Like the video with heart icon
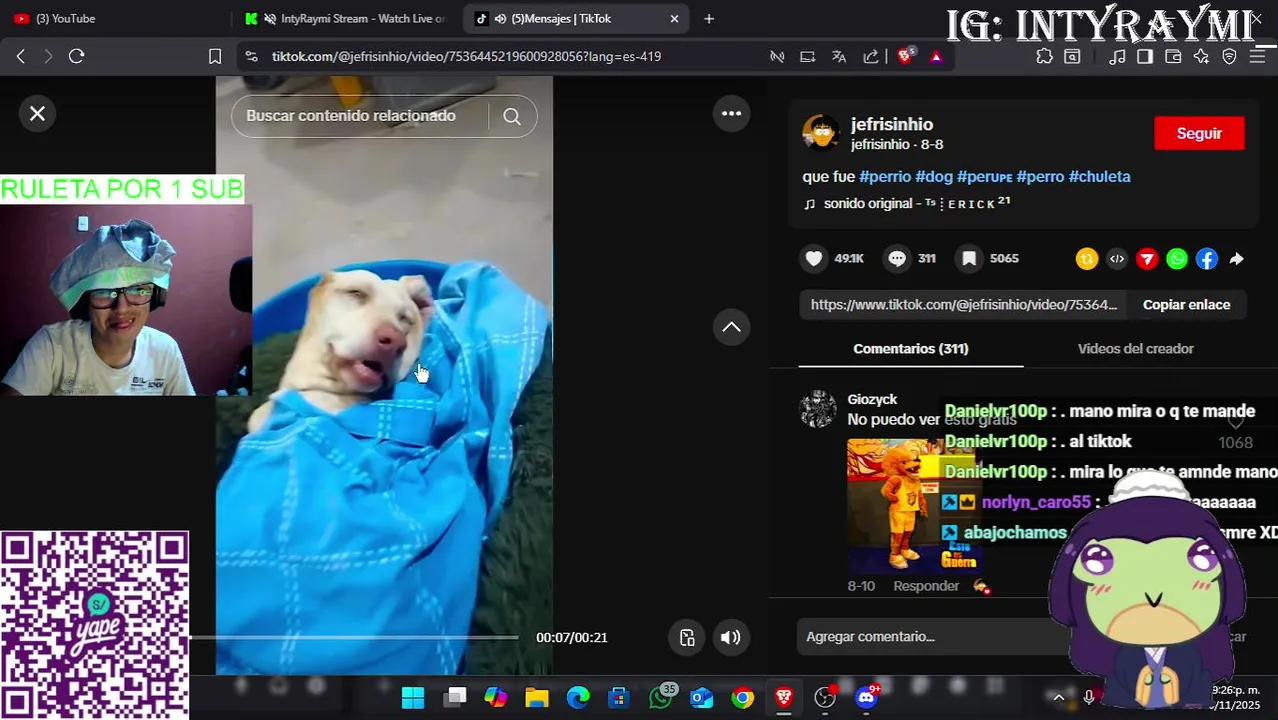The height and width of the screenshot is (720, 1278). pos(814,259)
